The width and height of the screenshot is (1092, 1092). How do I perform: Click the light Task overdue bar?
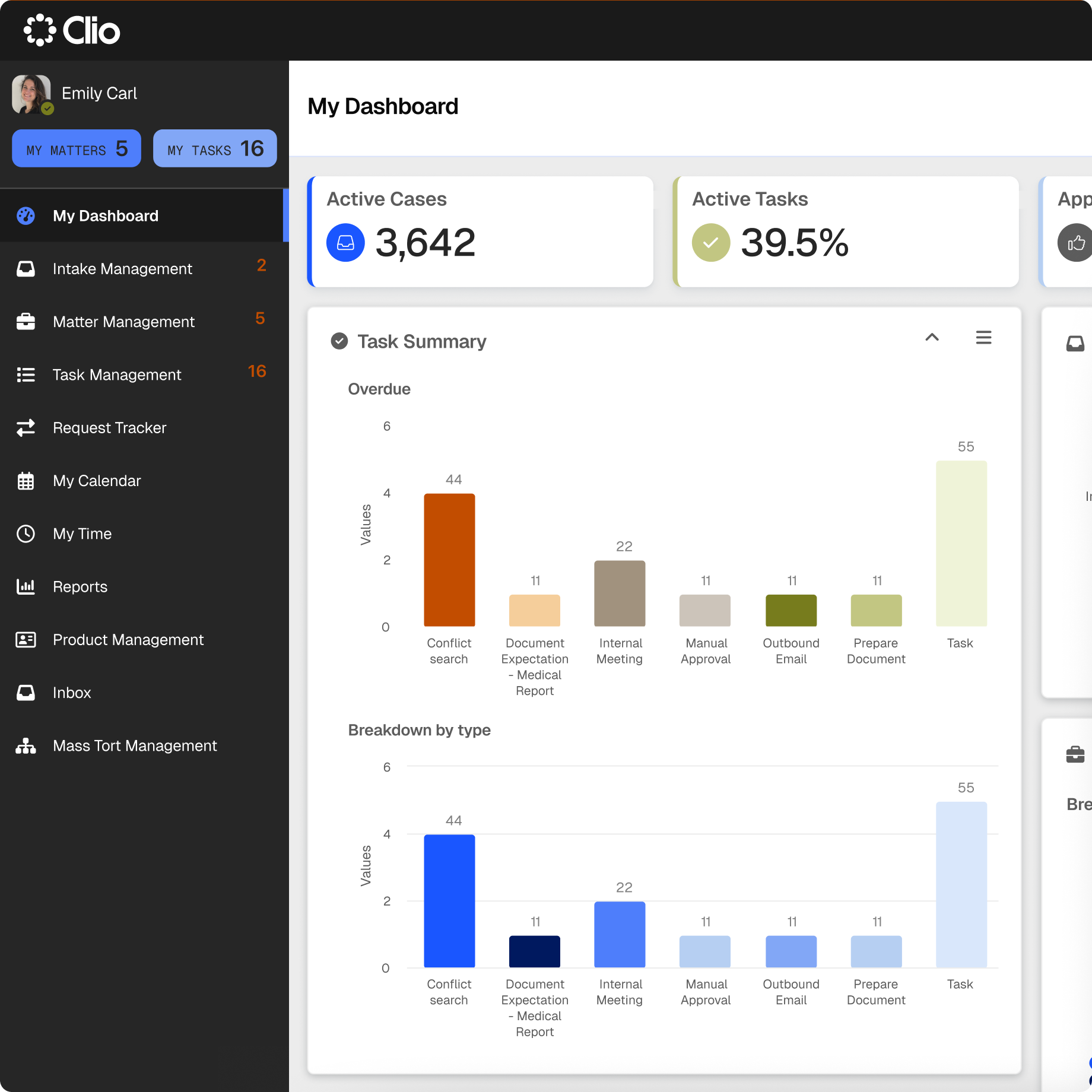[x=961, y=543]
